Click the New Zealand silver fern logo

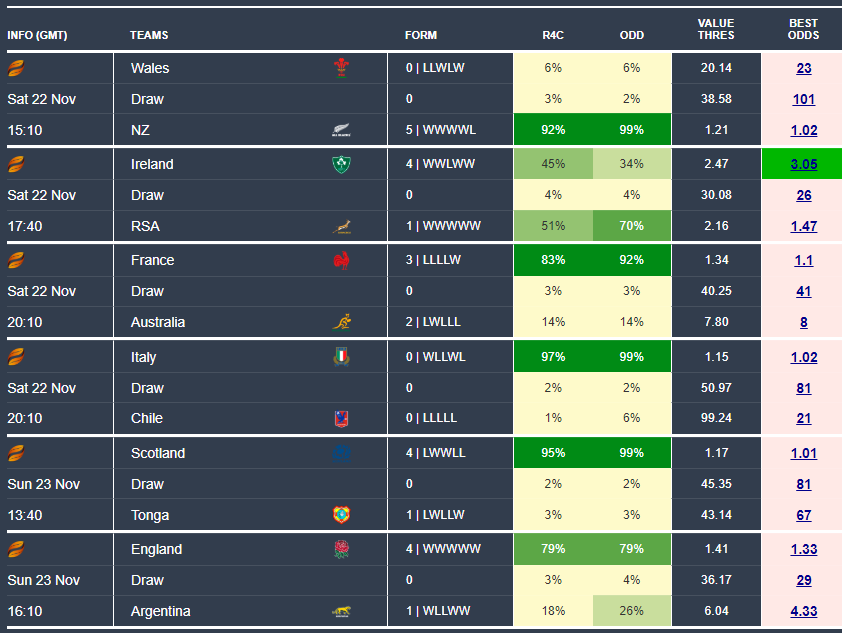(x=342, y=130)
